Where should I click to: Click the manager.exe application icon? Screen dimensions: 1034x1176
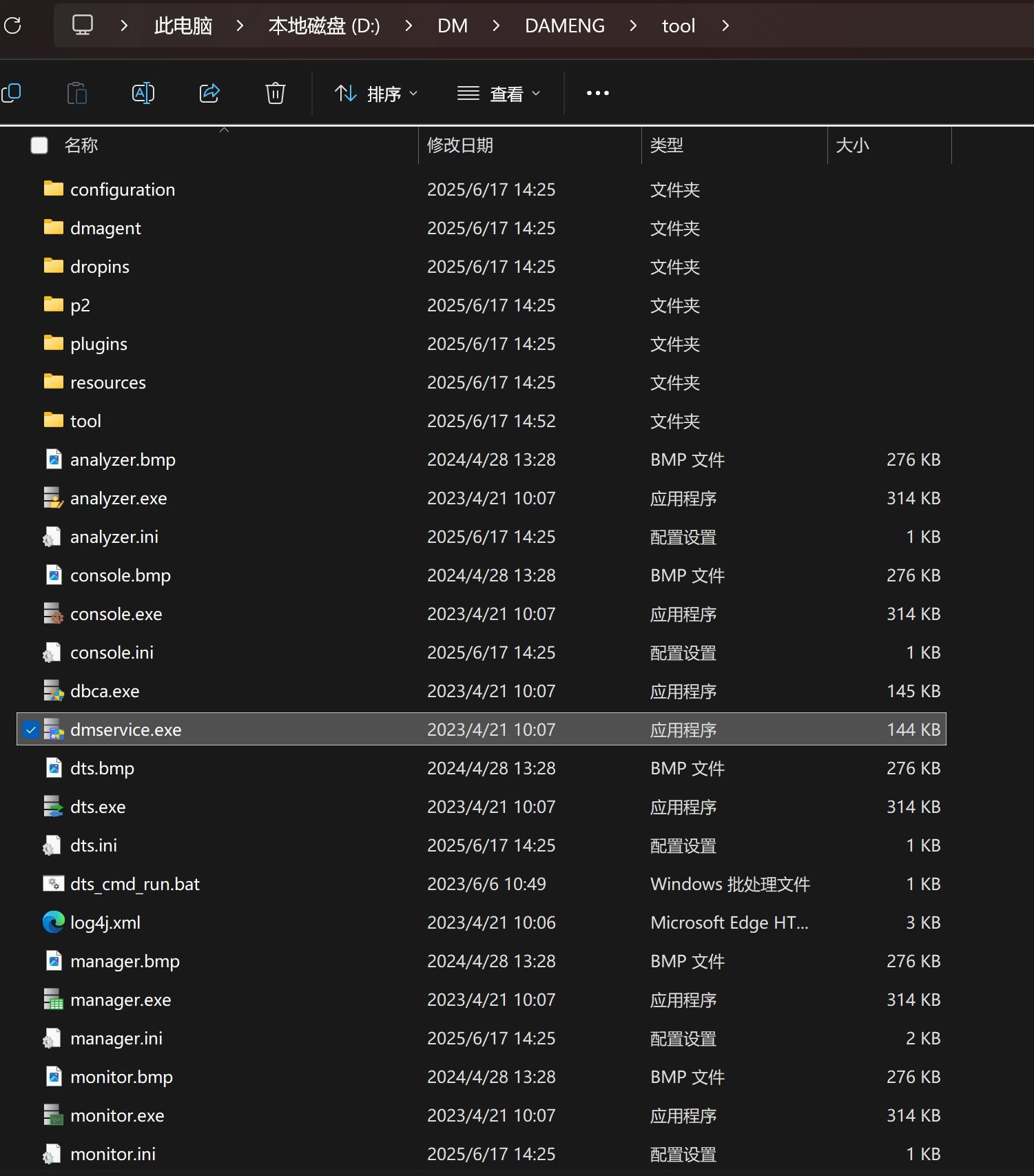pos(54,999)
